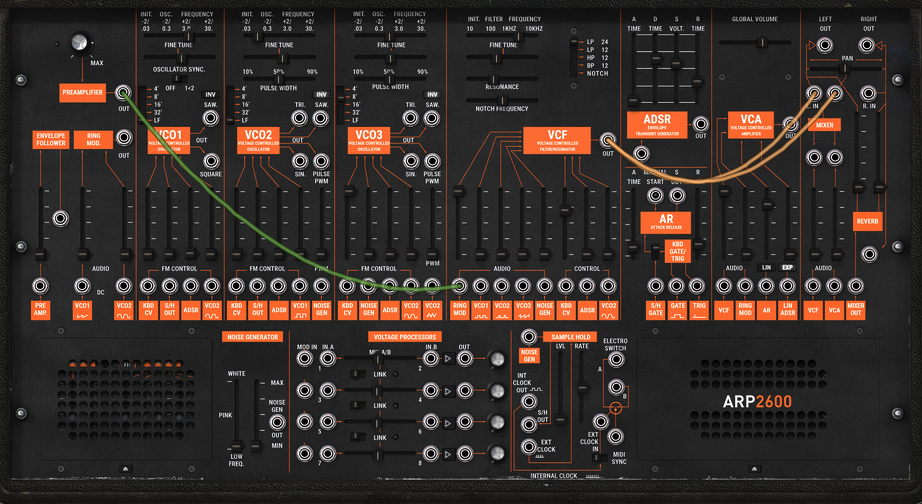Flip the Oscillator Sync switch

pos(179,79)
